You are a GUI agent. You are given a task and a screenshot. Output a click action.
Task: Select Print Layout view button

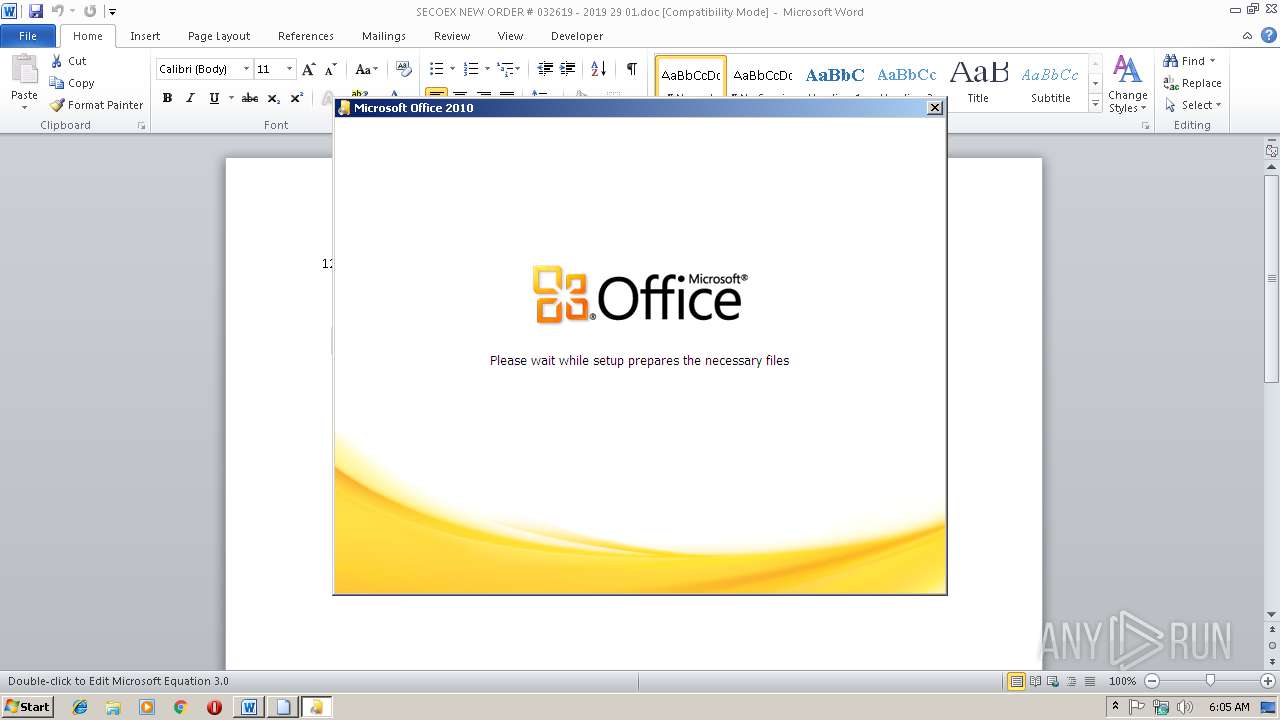1016,681
